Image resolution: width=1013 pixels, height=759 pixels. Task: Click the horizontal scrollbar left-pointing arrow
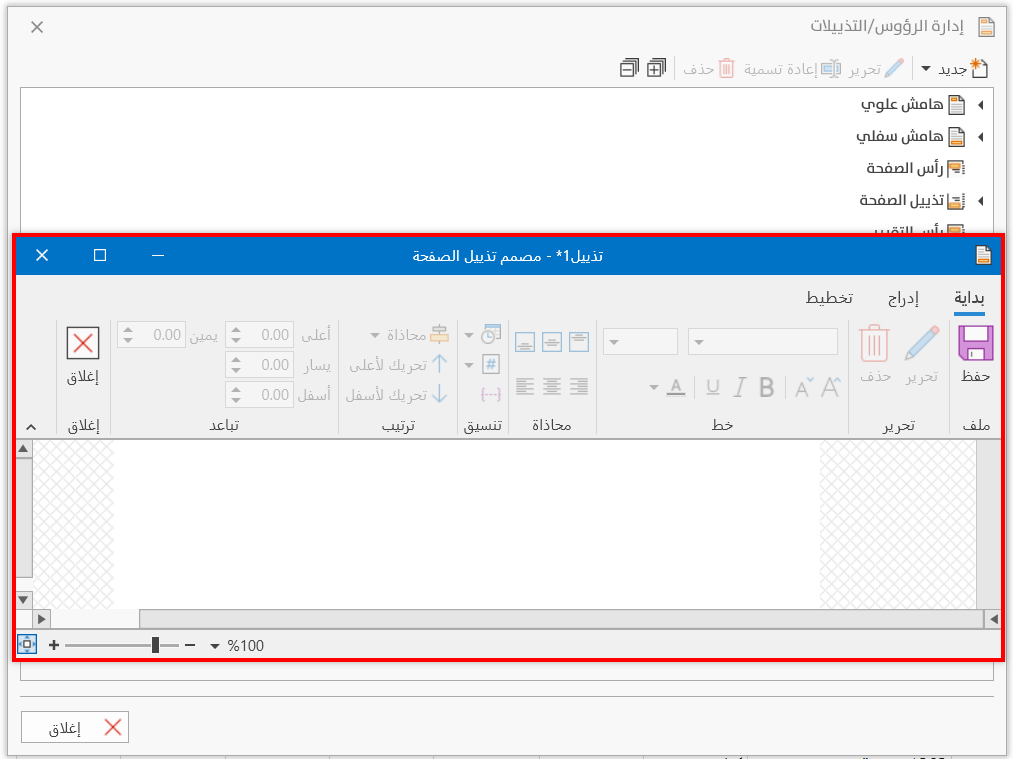(994, 619)
